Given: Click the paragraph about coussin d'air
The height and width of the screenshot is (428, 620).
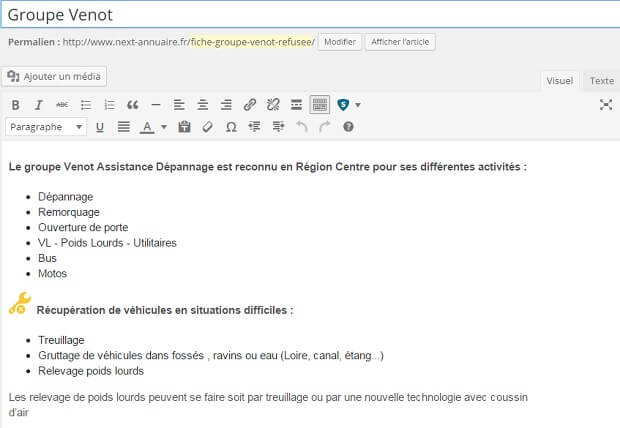Looking at the screenshot, I should pyautogui.click(x=268, y=405).
